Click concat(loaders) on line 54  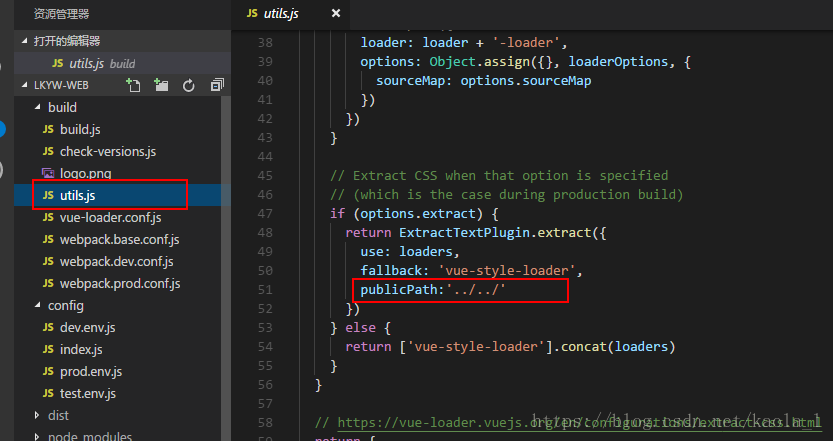(x=618, y=346)
